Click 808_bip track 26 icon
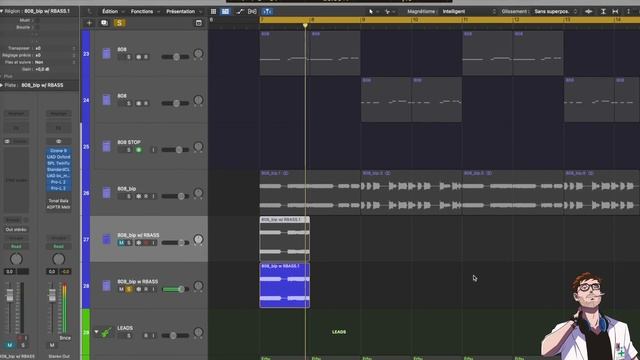The image size is (640, 360). (106, 193)
